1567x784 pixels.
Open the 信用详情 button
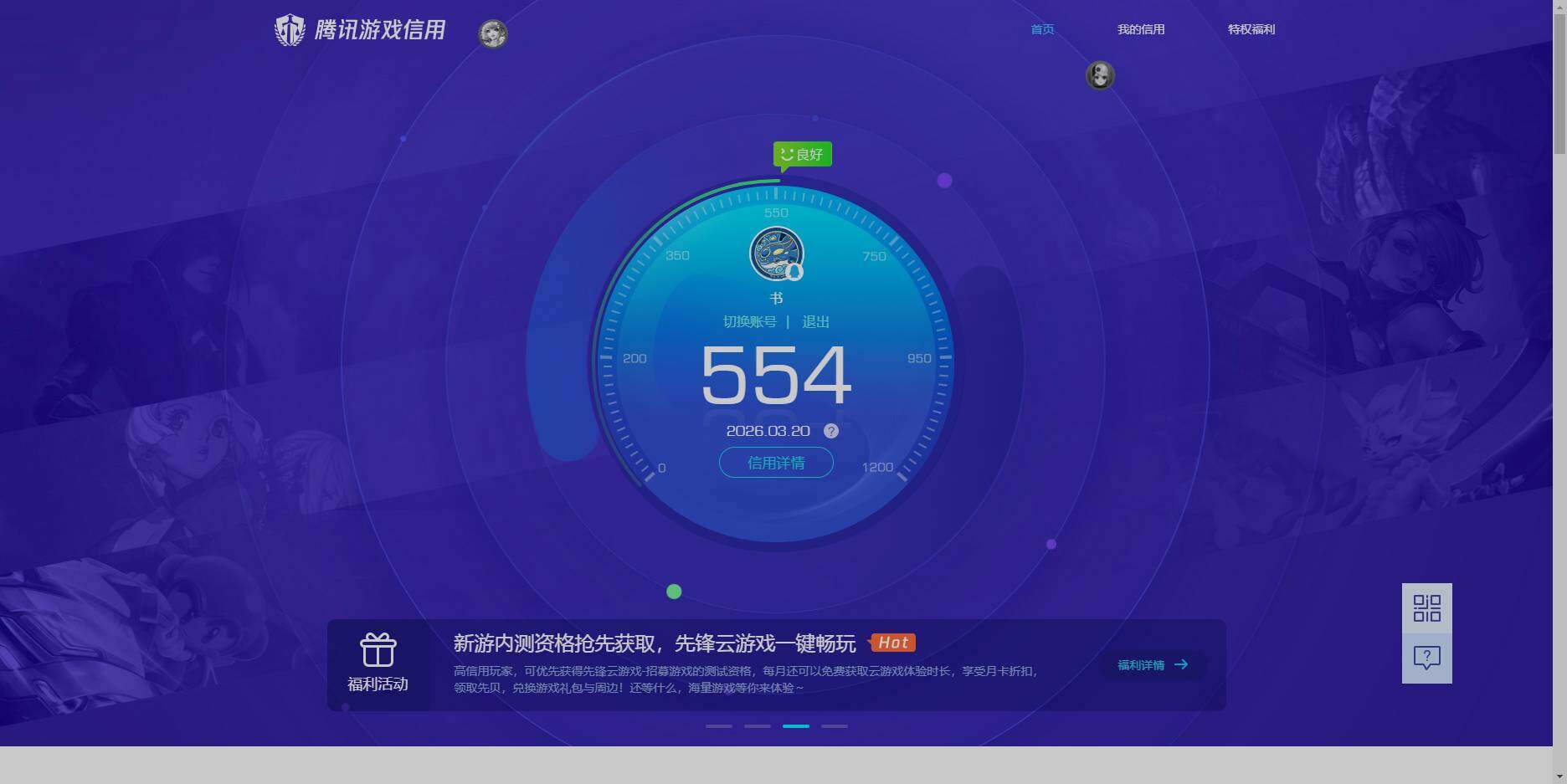[775, 462]
